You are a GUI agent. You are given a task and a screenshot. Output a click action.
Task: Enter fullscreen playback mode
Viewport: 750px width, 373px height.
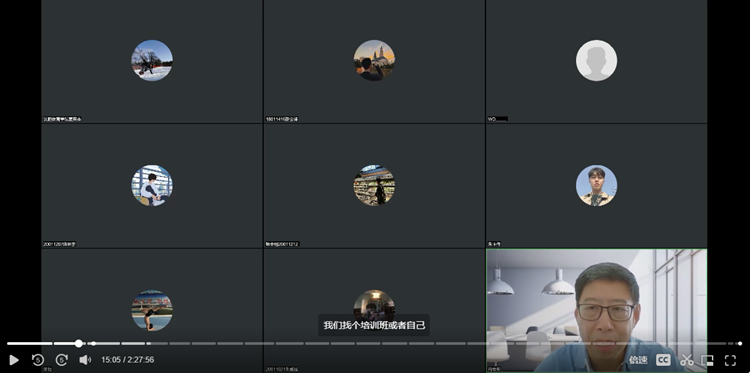(730, 360)
